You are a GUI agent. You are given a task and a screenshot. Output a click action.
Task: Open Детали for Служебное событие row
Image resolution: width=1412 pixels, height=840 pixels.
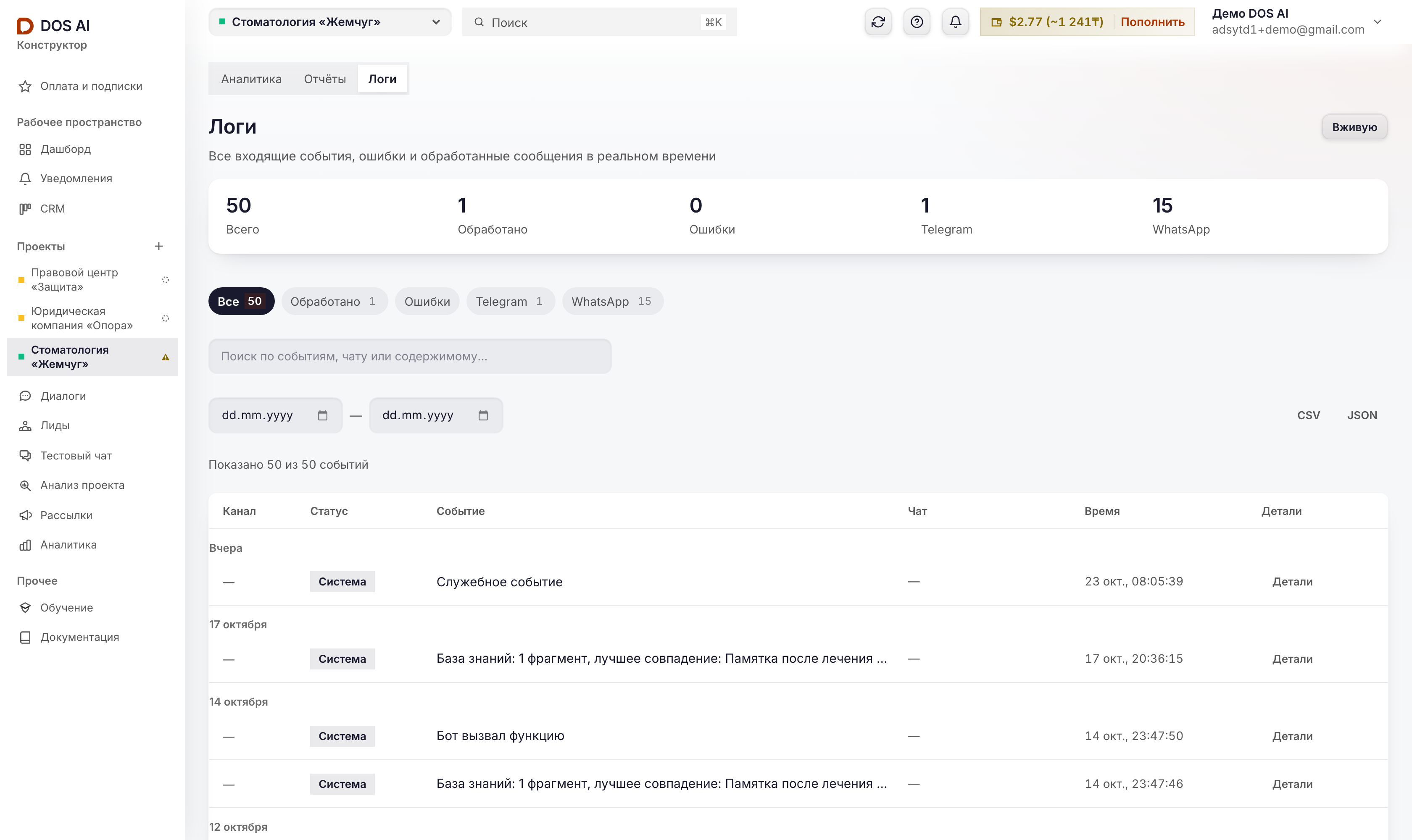(x=1292, y=582)
